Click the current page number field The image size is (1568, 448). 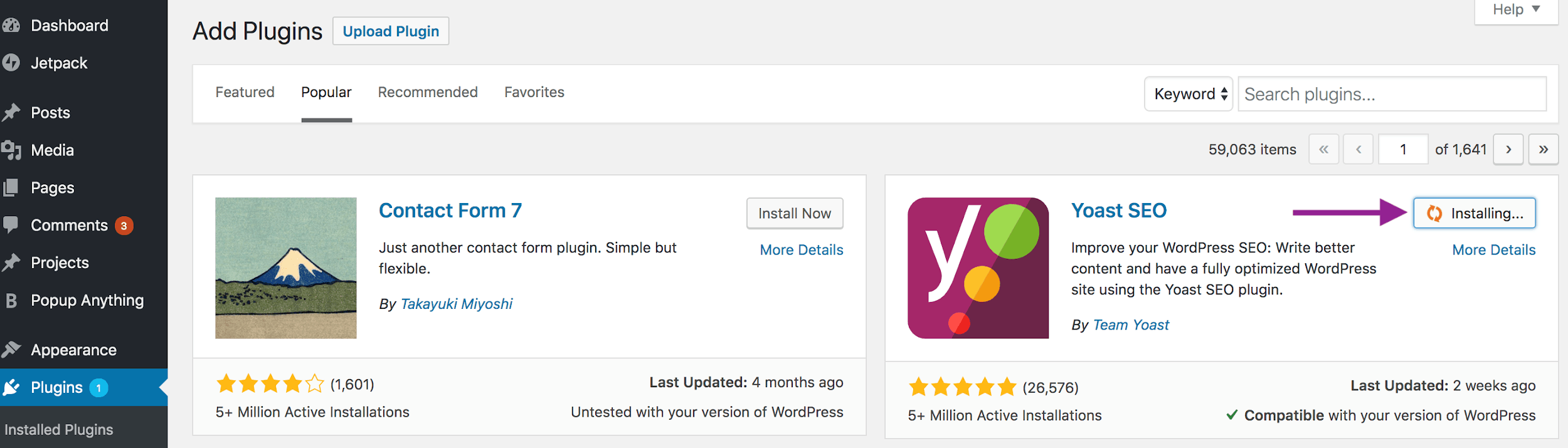pyautogui.click(x=1403, y=149)
